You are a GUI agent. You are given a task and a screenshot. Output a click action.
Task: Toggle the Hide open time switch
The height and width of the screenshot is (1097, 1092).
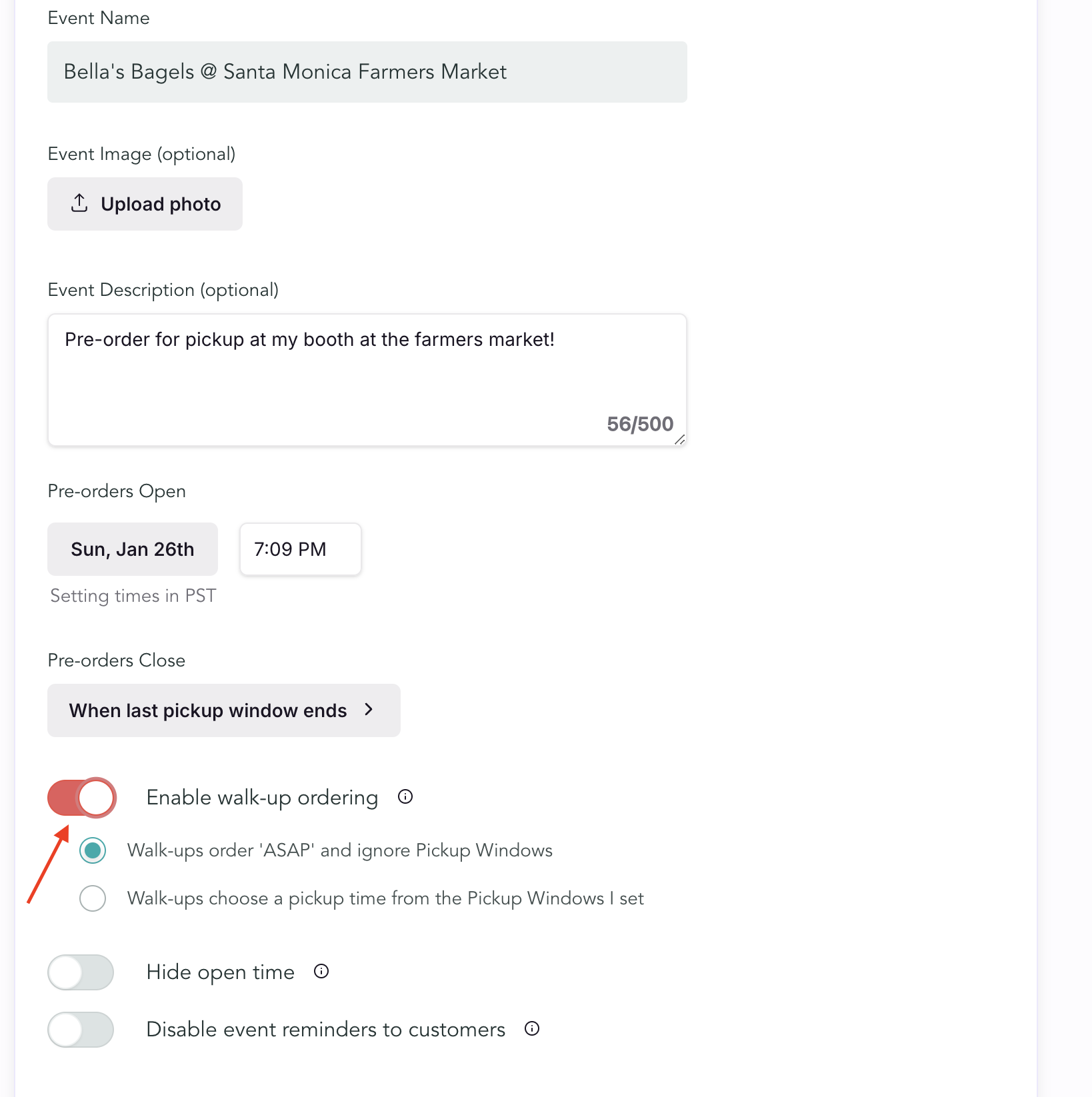point(81,972)
